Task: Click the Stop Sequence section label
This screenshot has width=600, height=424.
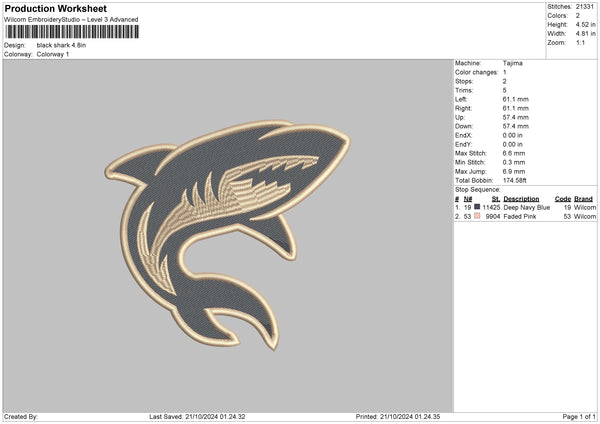Action: pyautogui.click(x=477, y=188)
